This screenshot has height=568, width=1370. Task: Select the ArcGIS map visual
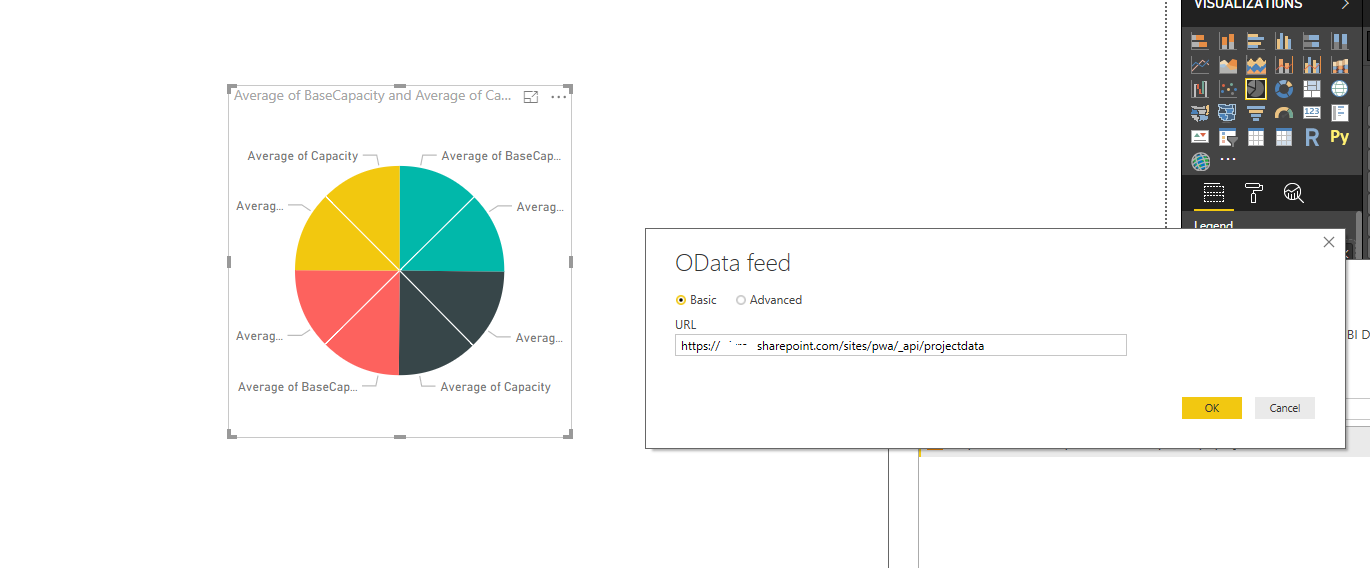click(x=1200, y=161)
